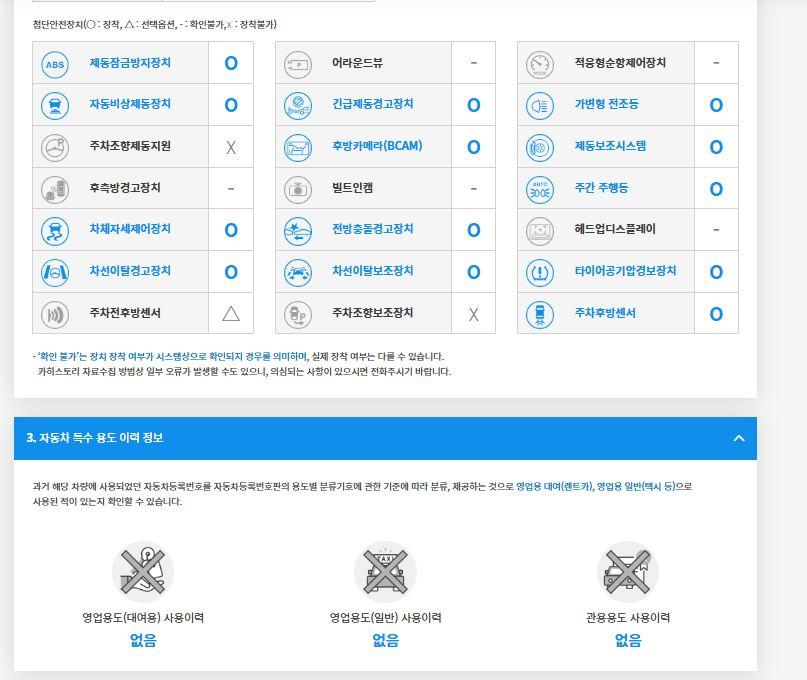Click the 빌트인캠 camera icon
Image resolution: width=807 pixels, height=680 pixels.
pyautogui.click(x=298, y=189)
